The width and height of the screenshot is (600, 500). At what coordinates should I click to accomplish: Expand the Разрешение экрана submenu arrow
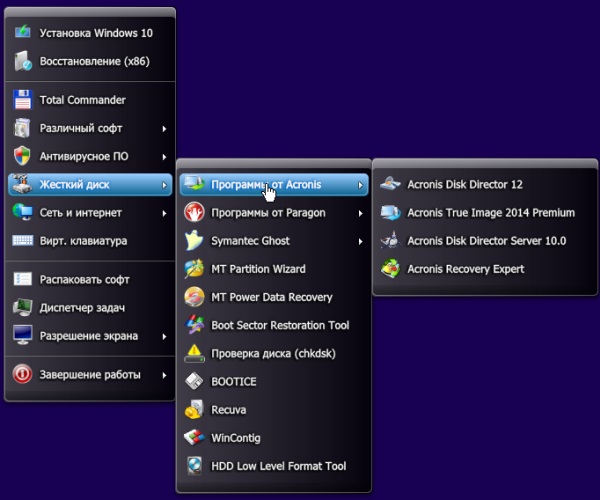click(164, 336)
